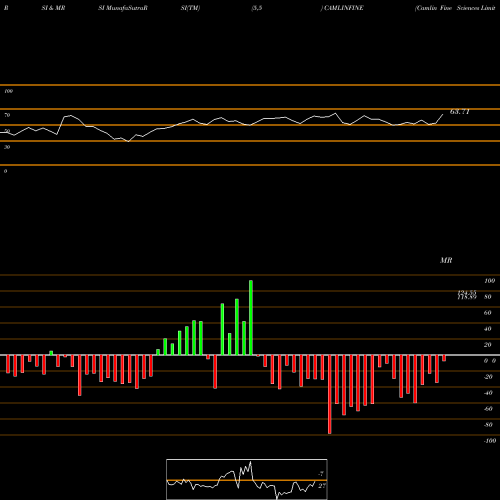Click the 'Camlin Fine Sciences' company name
This screenshot has height=500, width=500.
447,8
